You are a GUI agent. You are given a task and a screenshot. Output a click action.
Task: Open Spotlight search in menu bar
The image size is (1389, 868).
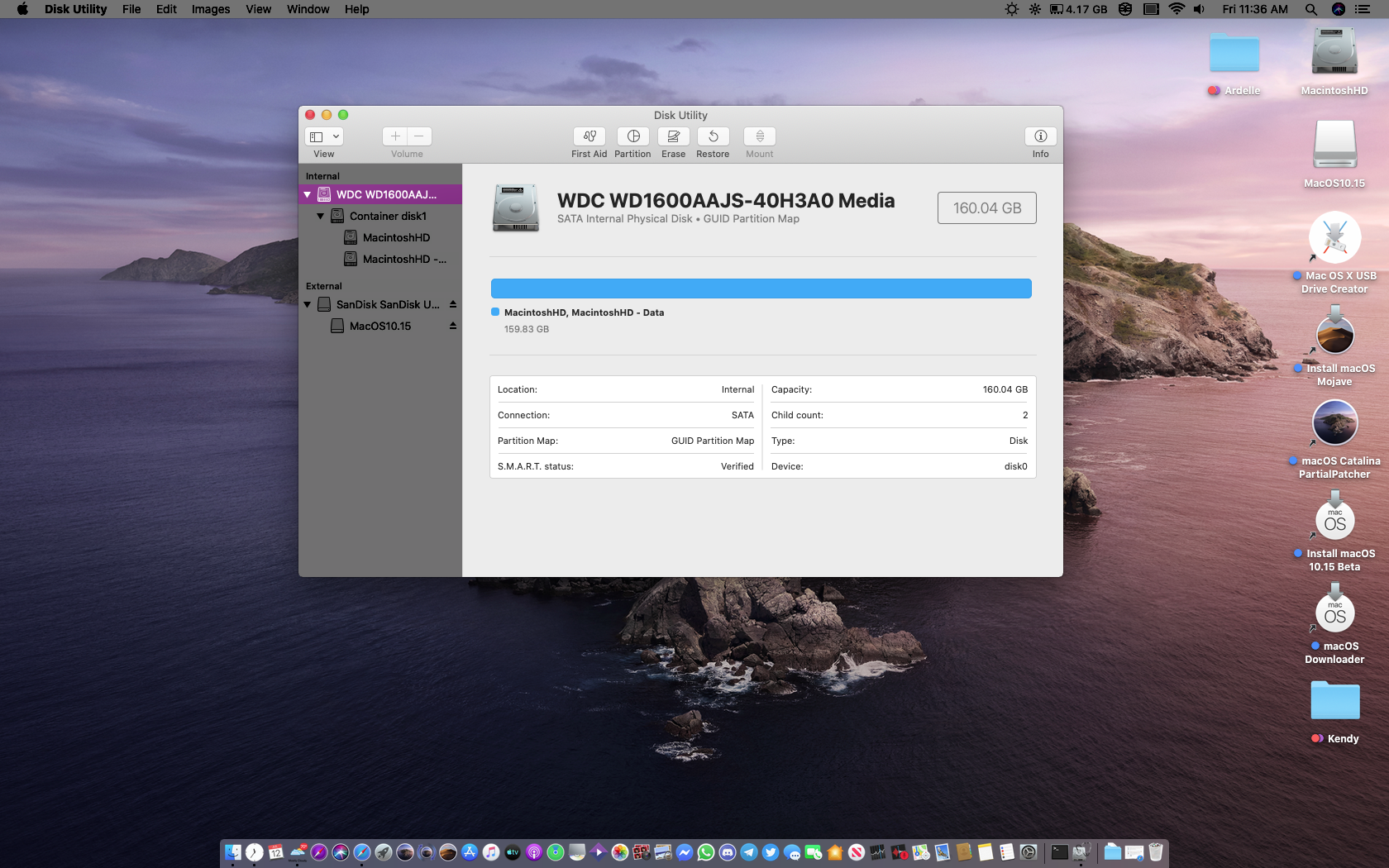1311,9
